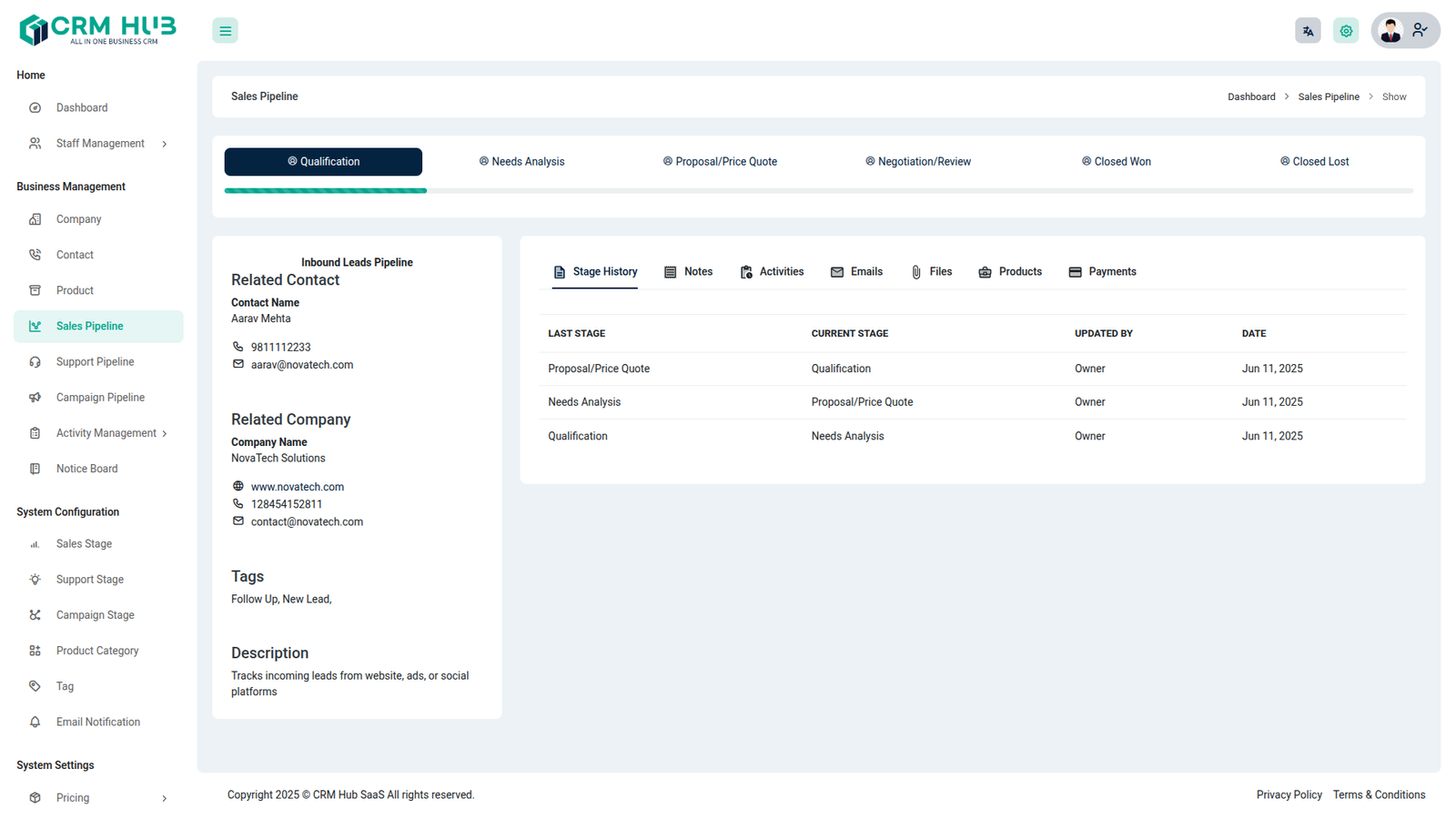1456x819 pixels.
Task: Click the CRM Hub logo
Action: (97, 30)
